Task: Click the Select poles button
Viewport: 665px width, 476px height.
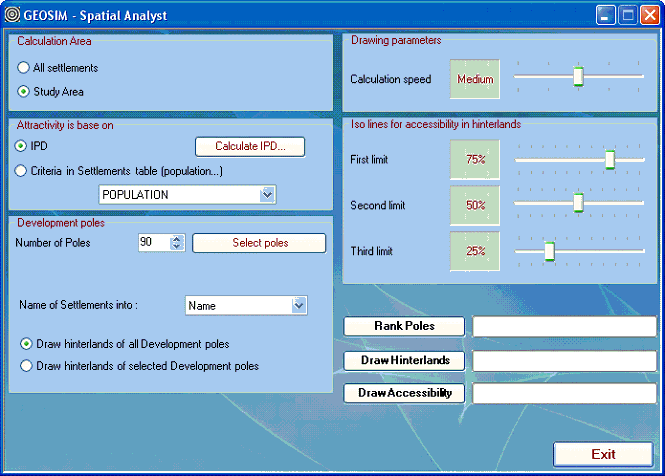Action: (260, 243)
